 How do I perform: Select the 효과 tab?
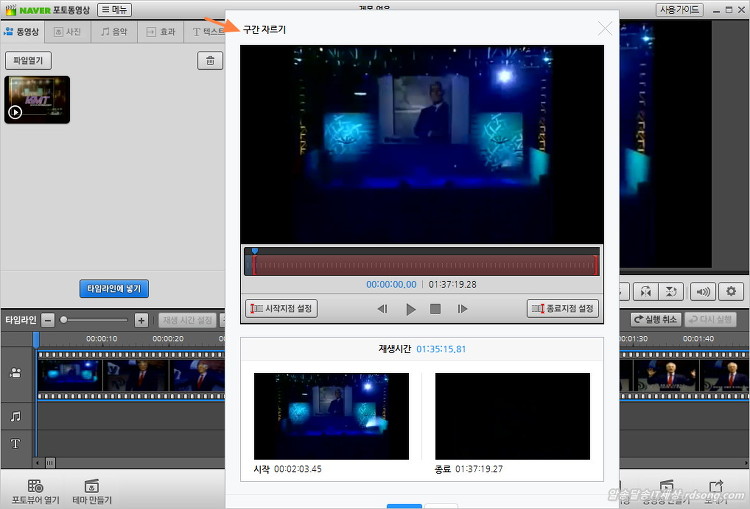tap(160, 32)
